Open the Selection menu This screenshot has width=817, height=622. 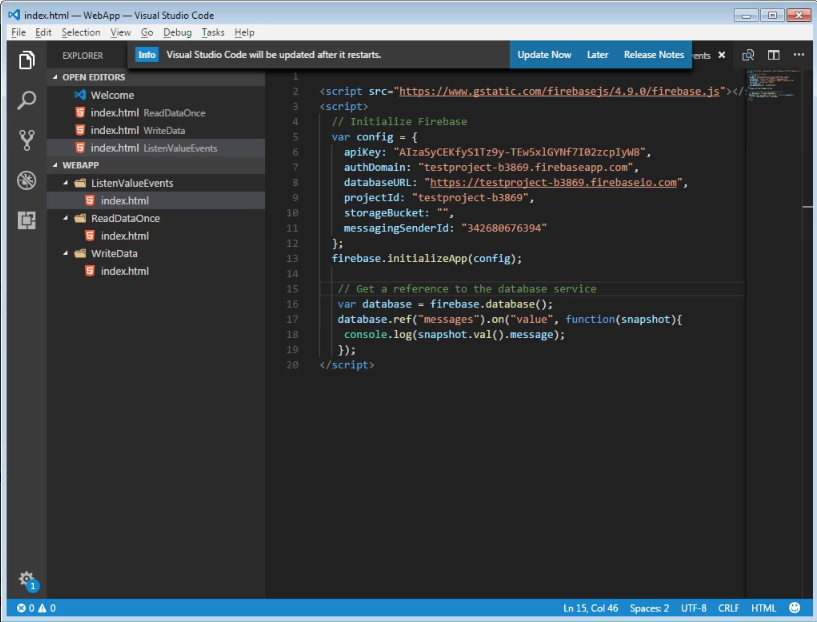[x=81, y=32]
